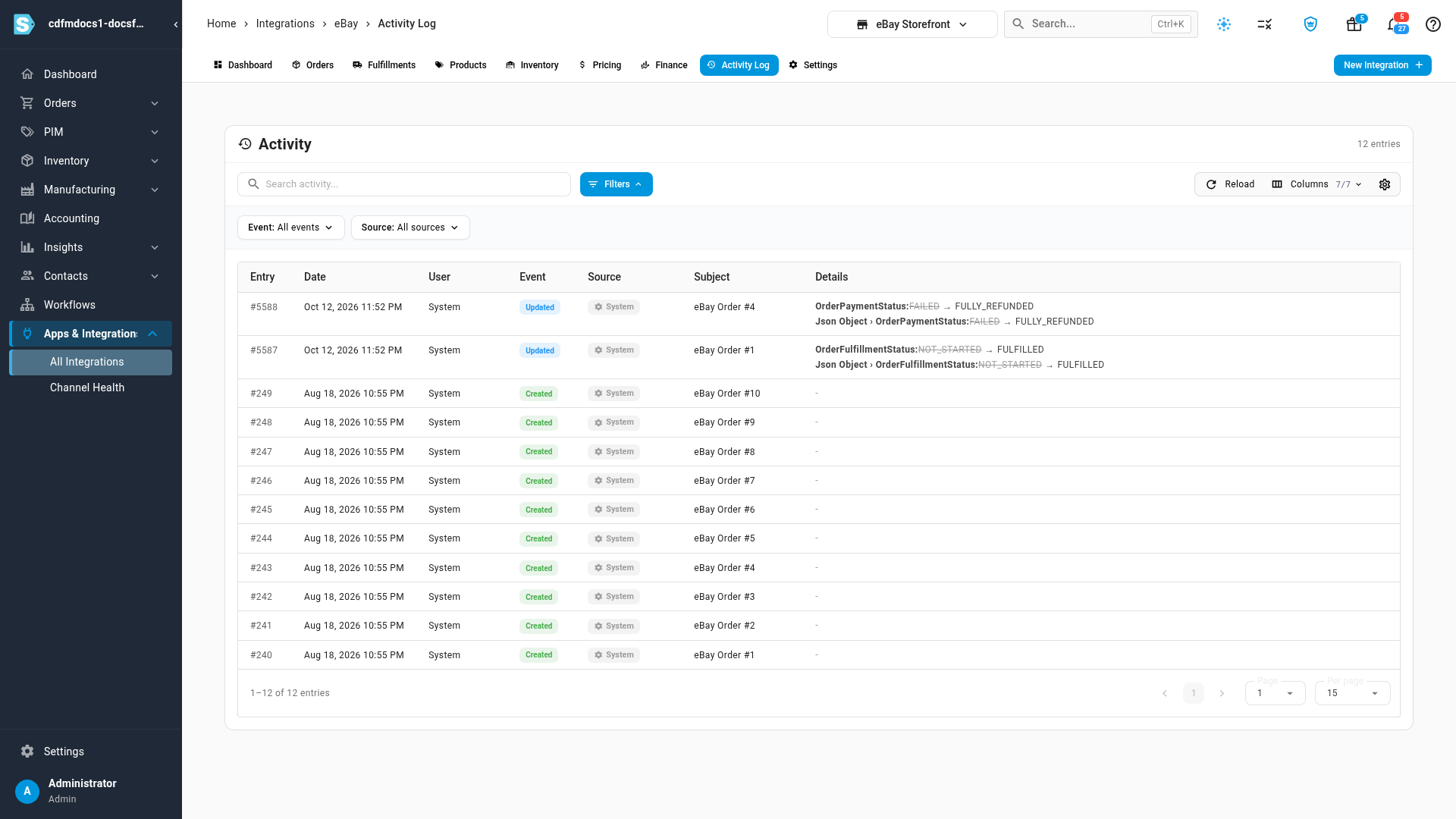Click the New Integration button

1382,65
